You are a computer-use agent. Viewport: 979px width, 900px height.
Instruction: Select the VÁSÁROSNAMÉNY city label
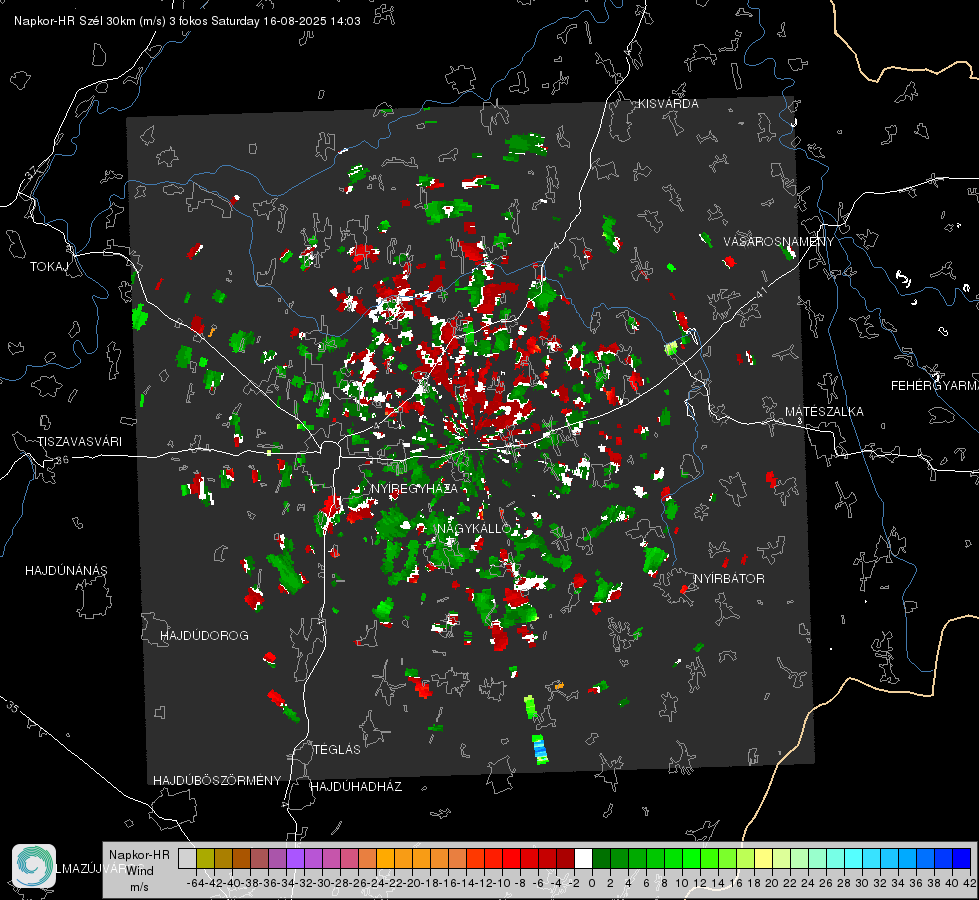779,242
